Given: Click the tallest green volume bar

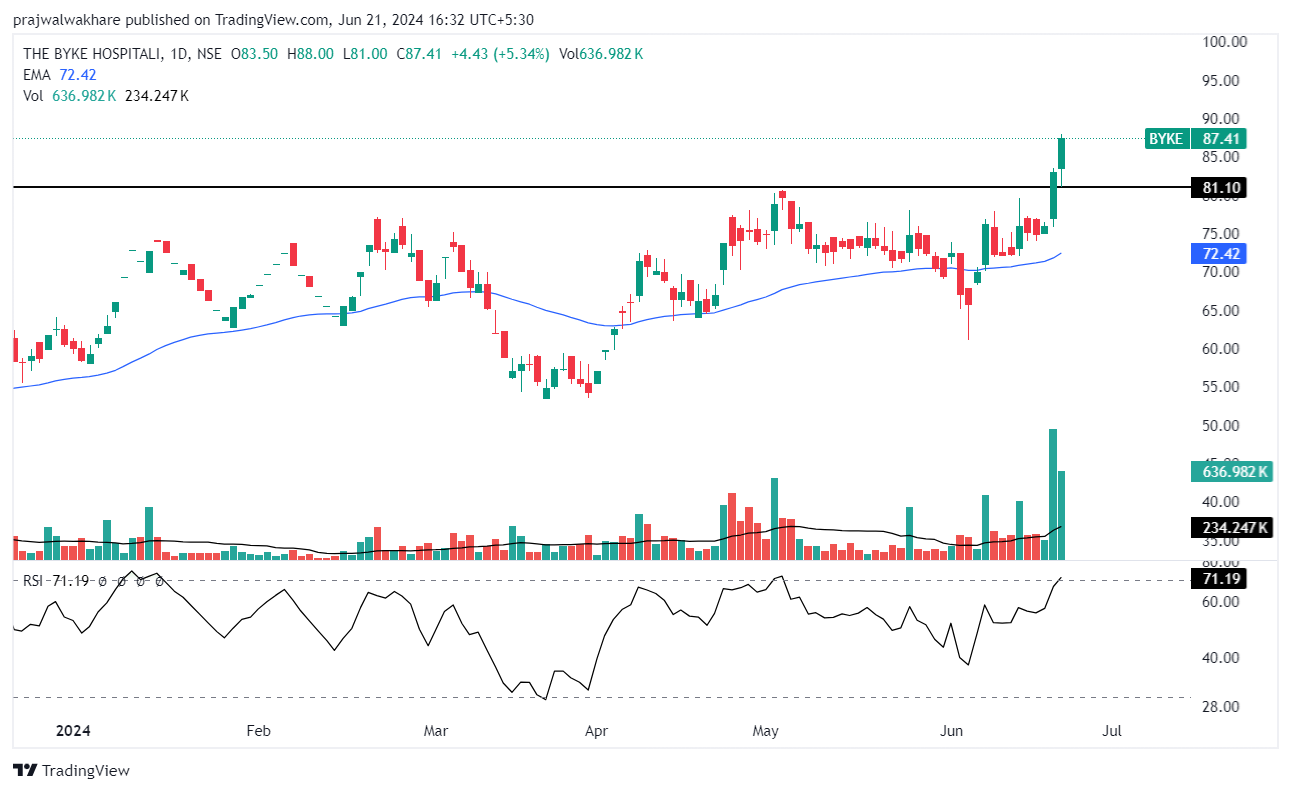Looking at the screenshot, I should (x=1053, y=493).
